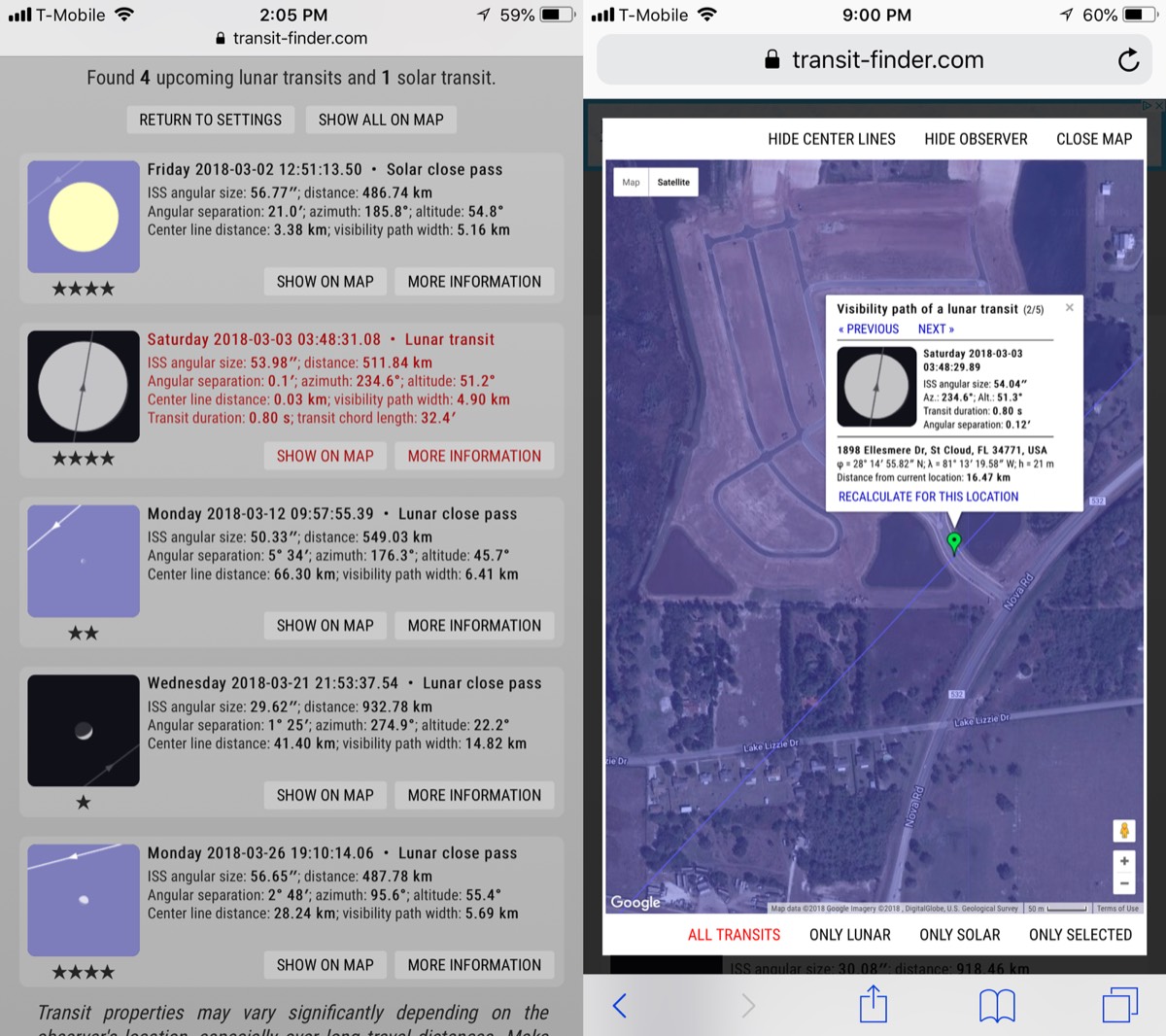Select All Transits filter
The image size is (1166, 1036).
click(734, 935)
